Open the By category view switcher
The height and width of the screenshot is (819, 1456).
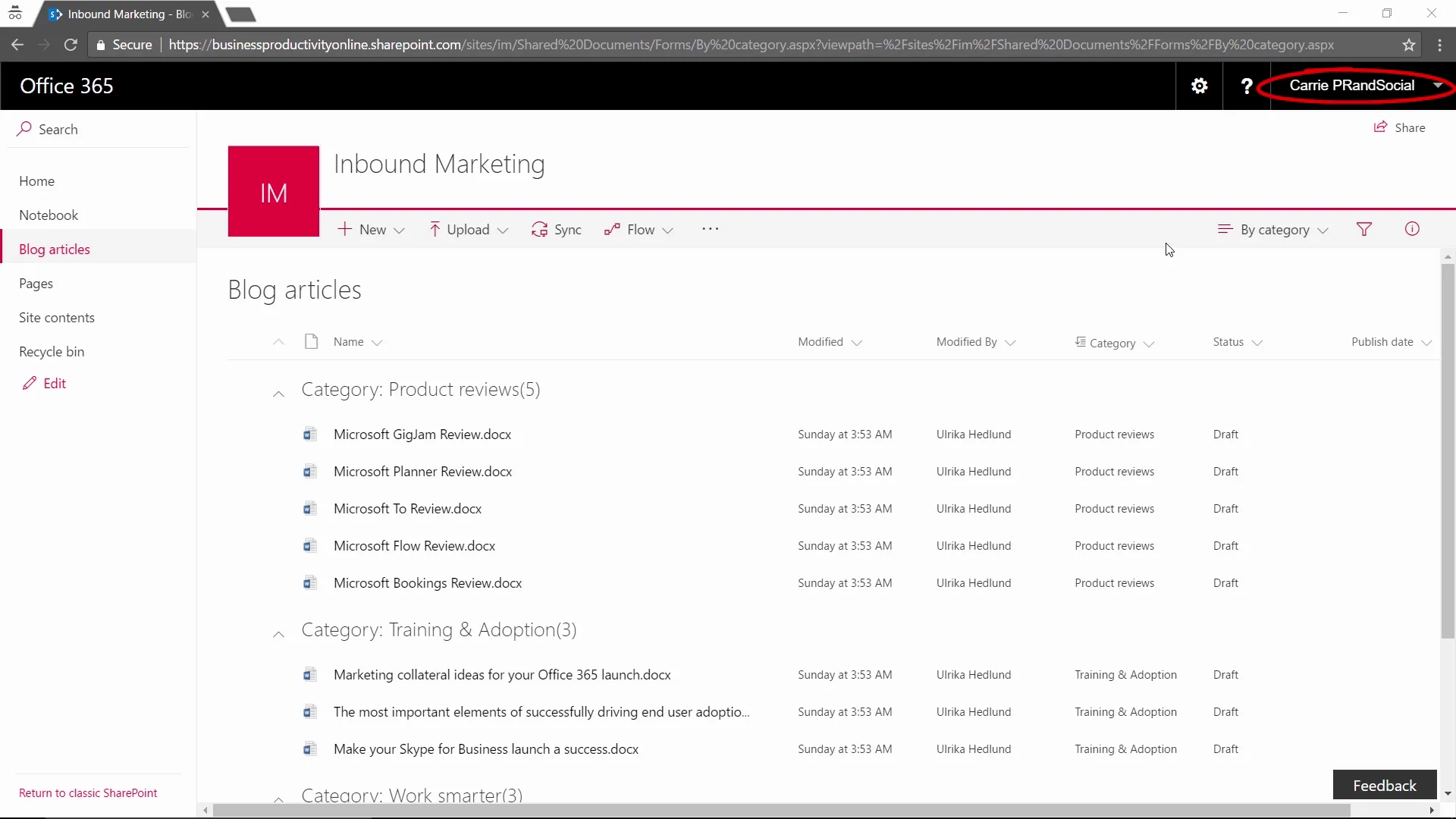coord(1273,230)
